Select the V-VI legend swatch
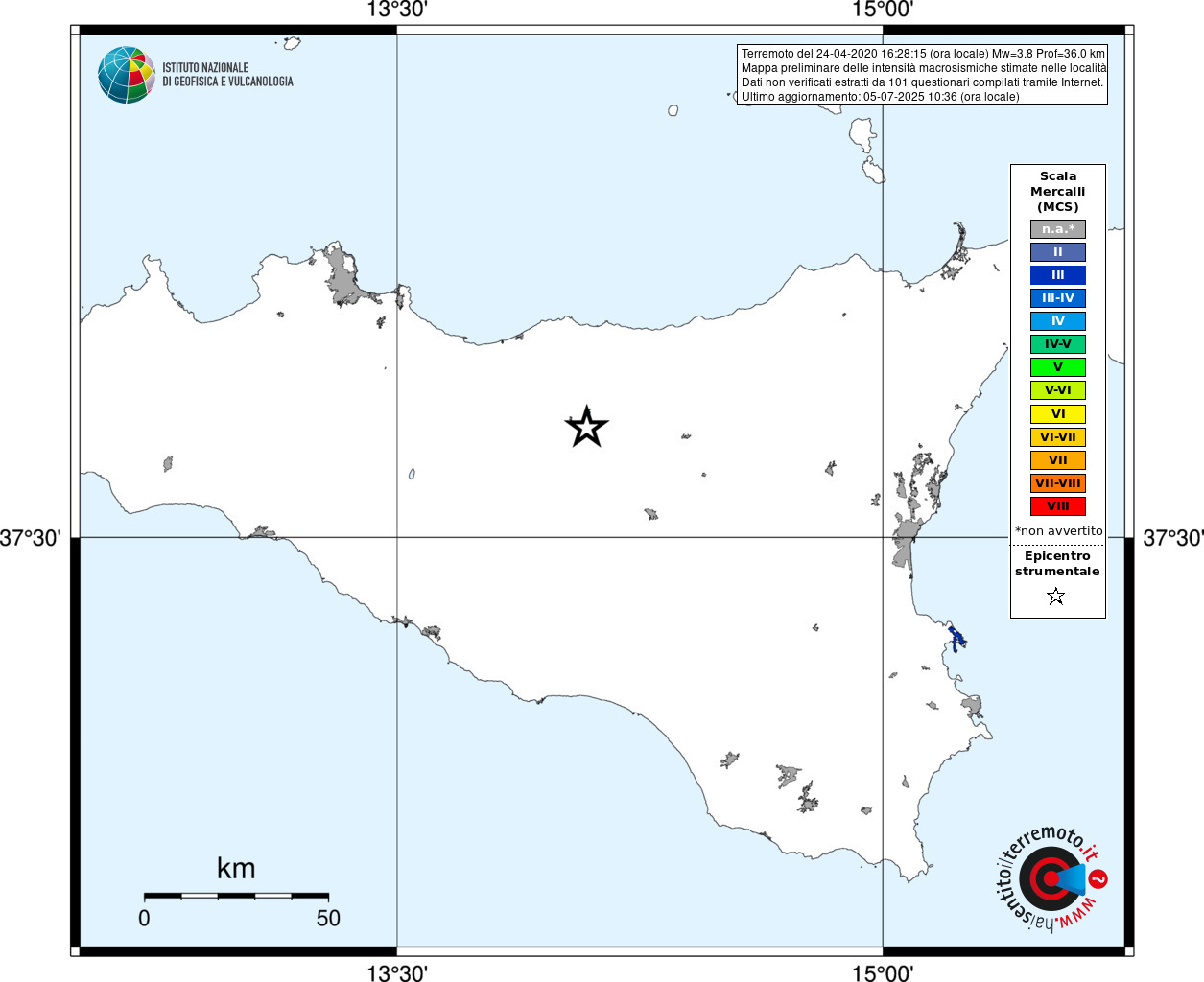 (1058, 390)
